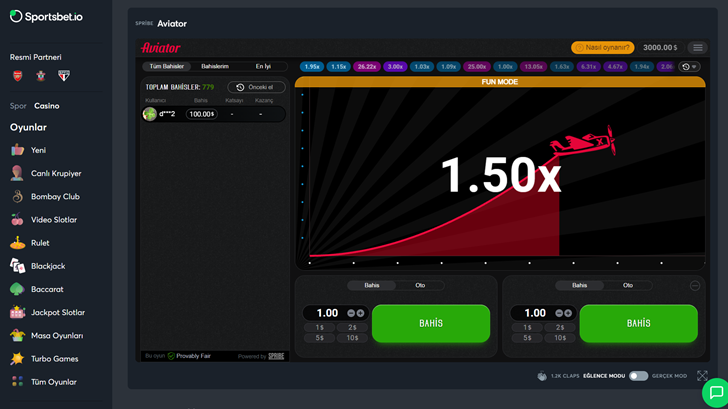Viewport: 728px width, 409px height.
Task: Select Bahis mode in right bet panel
Action: 579,286
